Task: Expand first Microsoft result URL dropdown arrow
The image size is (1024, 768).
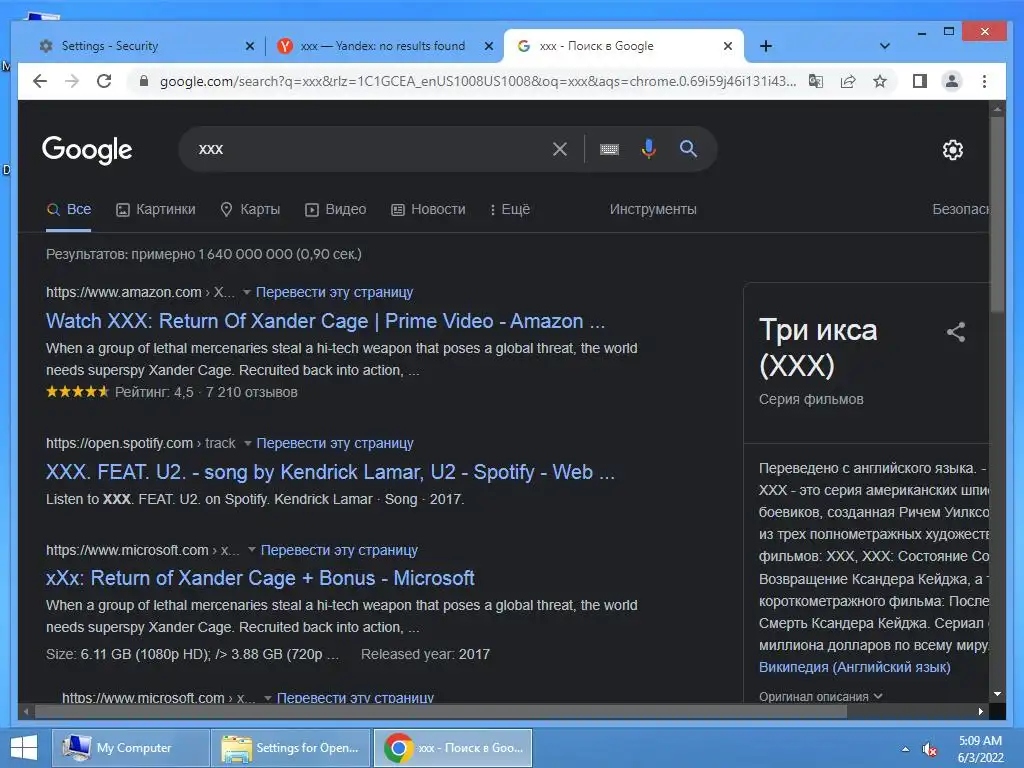Action: point(252,550)
